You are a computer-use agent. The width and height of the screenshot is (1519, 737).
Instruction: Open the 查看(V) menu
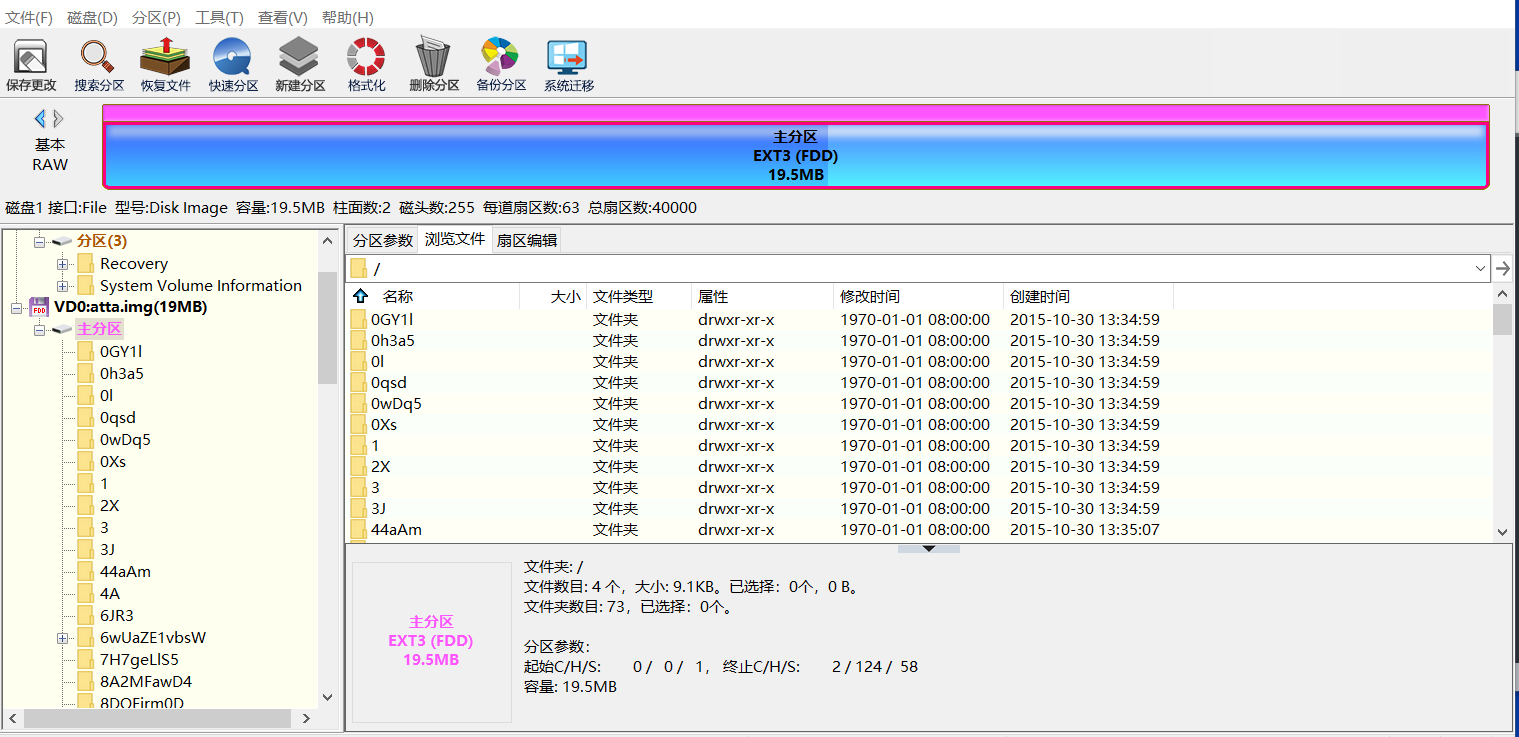tap(282, 18)
